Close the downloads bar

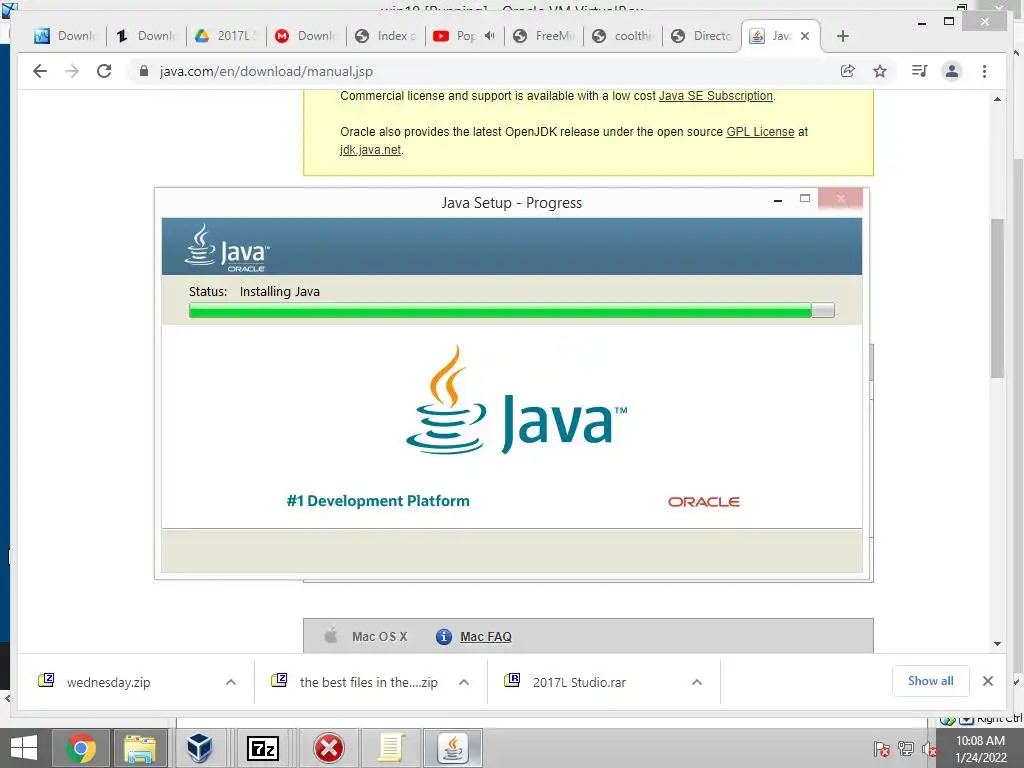pyautogui.click(x=988, y=681)
